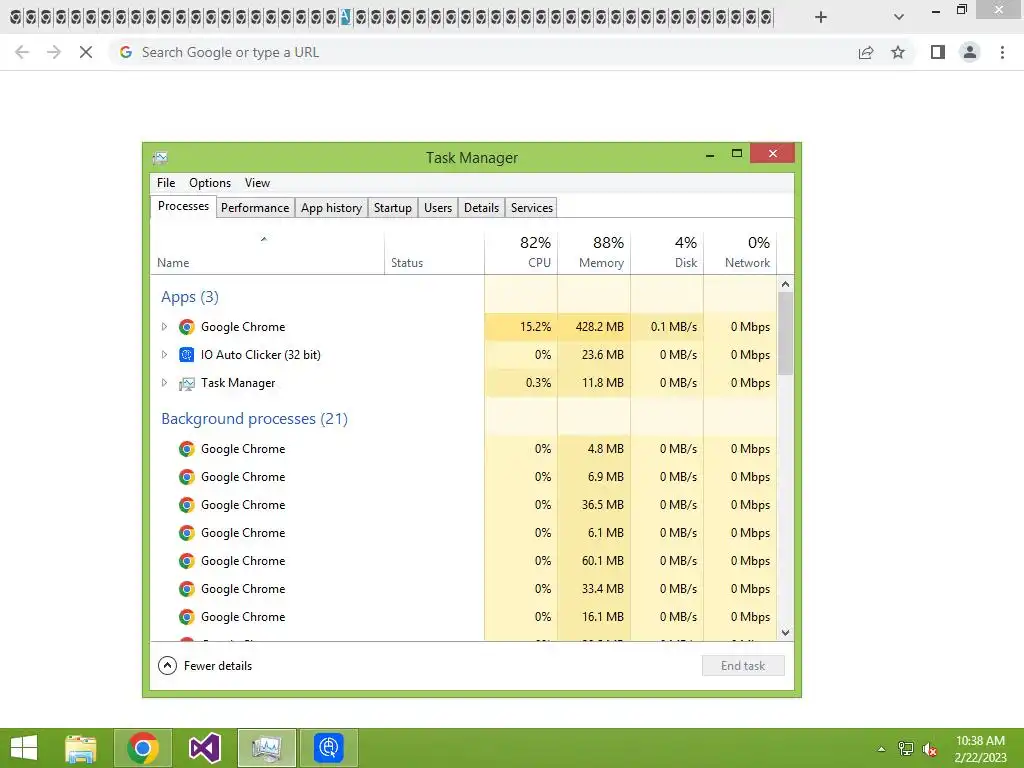Click the Task Manager taskbar button
1024x768 pixels.
pyautogui.click(x=266, y=748)
